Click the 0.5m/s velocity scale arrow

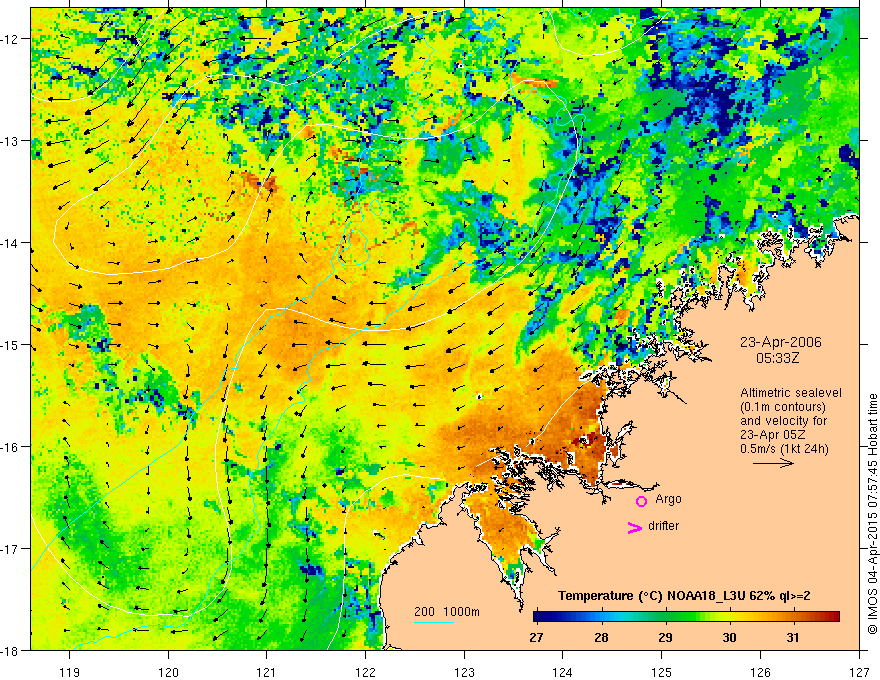[773, 463]
